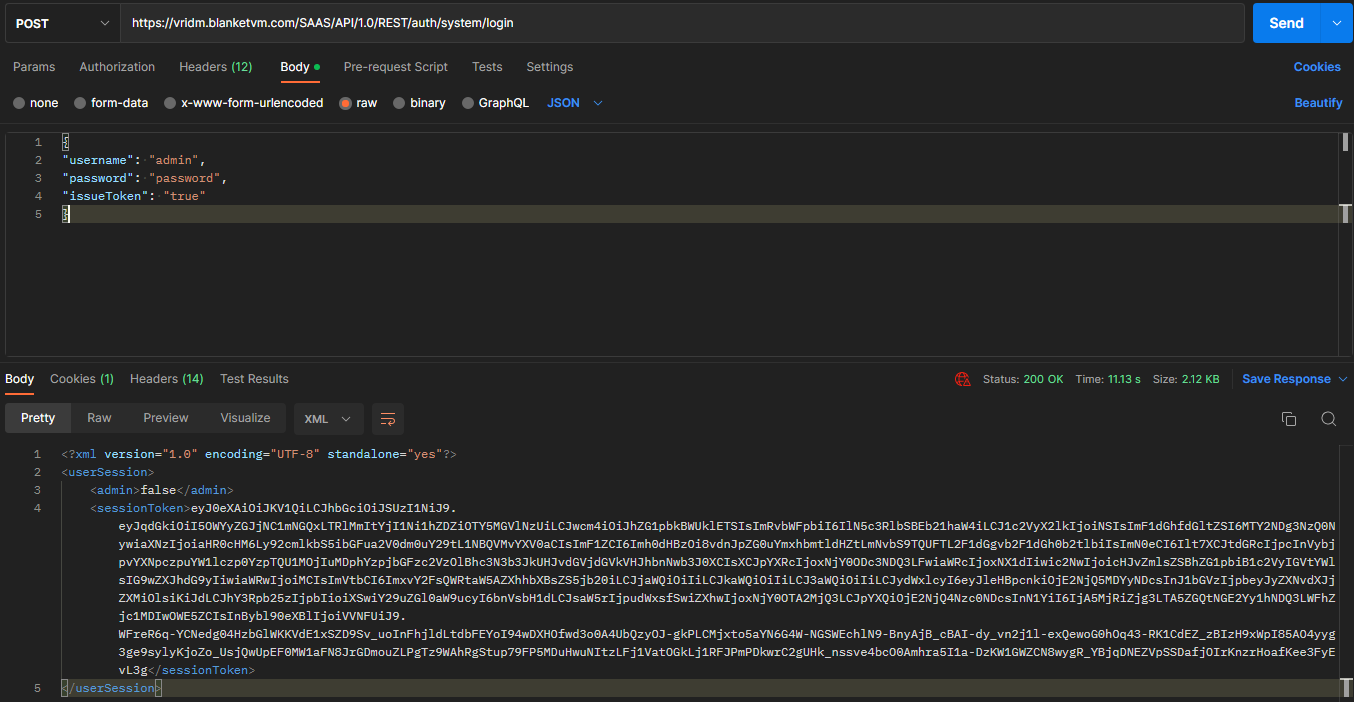Select the raw body type radio button

(346, 103)
